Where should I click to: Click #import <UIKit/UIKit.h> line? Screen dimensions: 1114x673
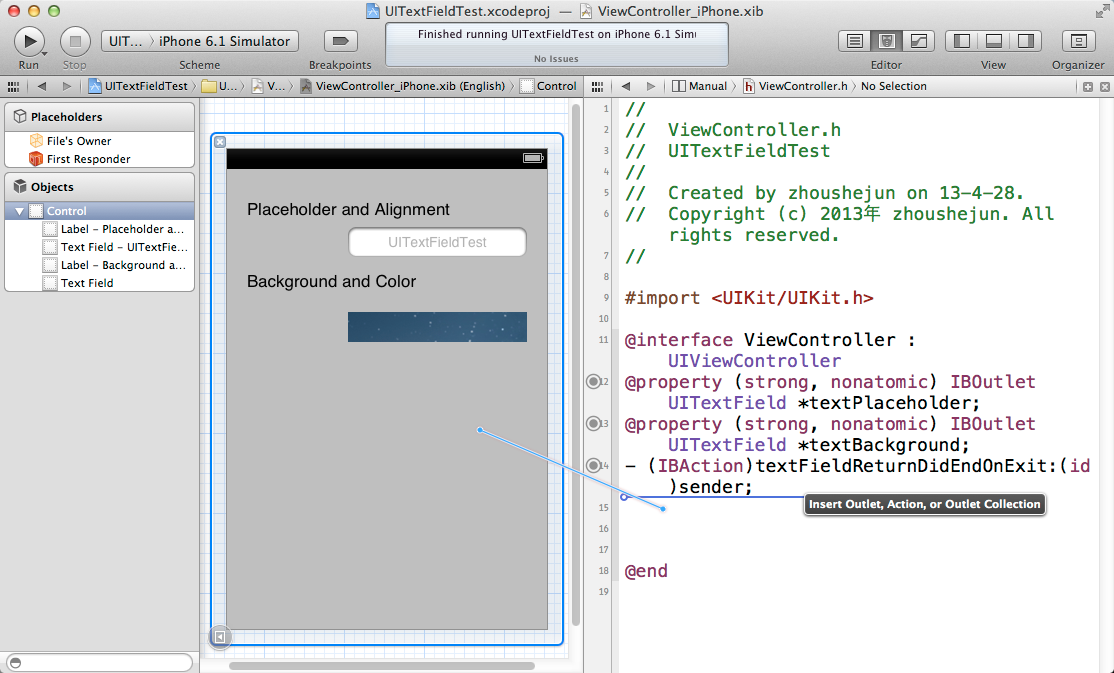coord(749,298)
